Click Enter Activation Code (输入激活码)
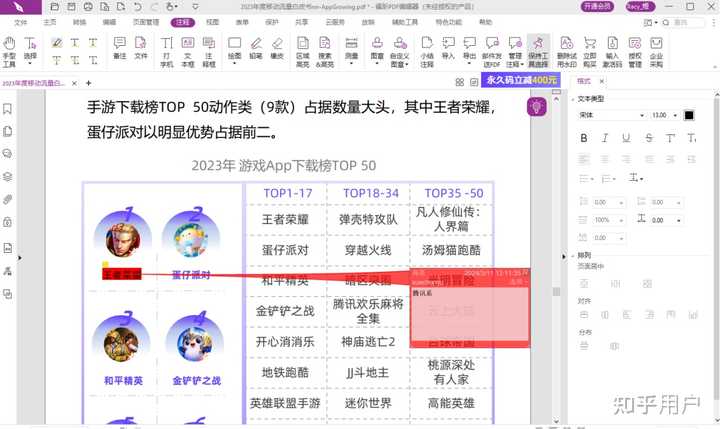 coord(612,52)
